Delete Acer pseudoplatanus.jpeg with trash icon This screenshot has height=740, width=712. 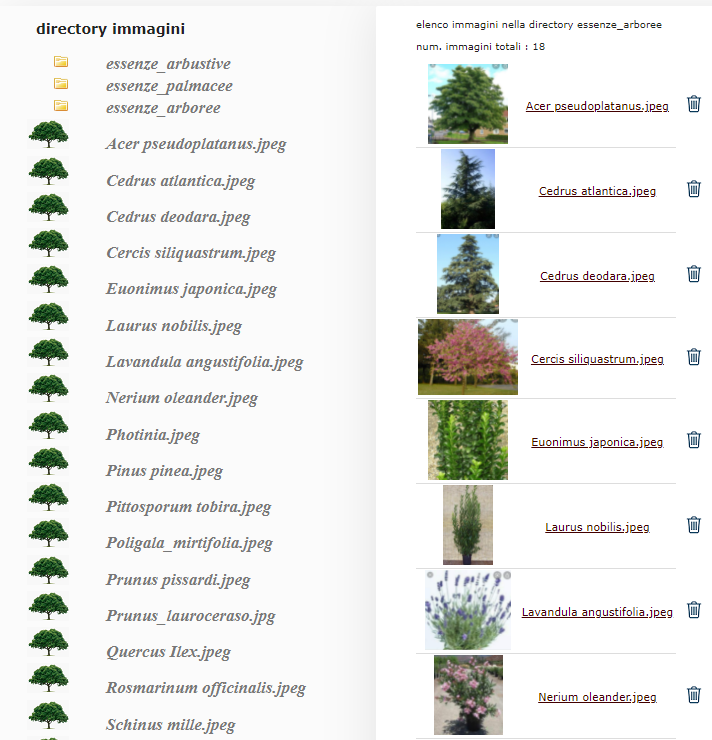tap(694, 104)
